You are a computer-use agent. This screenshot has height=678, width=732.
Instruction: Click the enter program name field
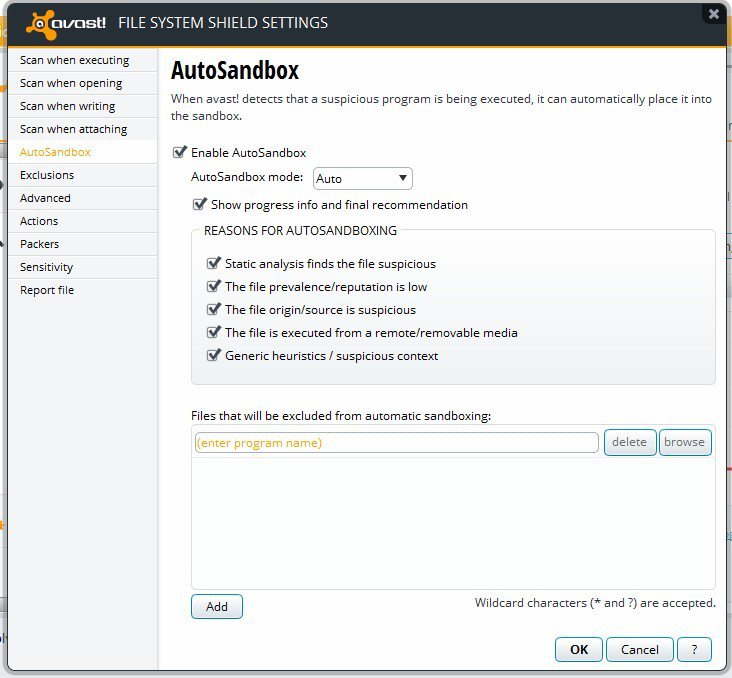coord(397,443)
